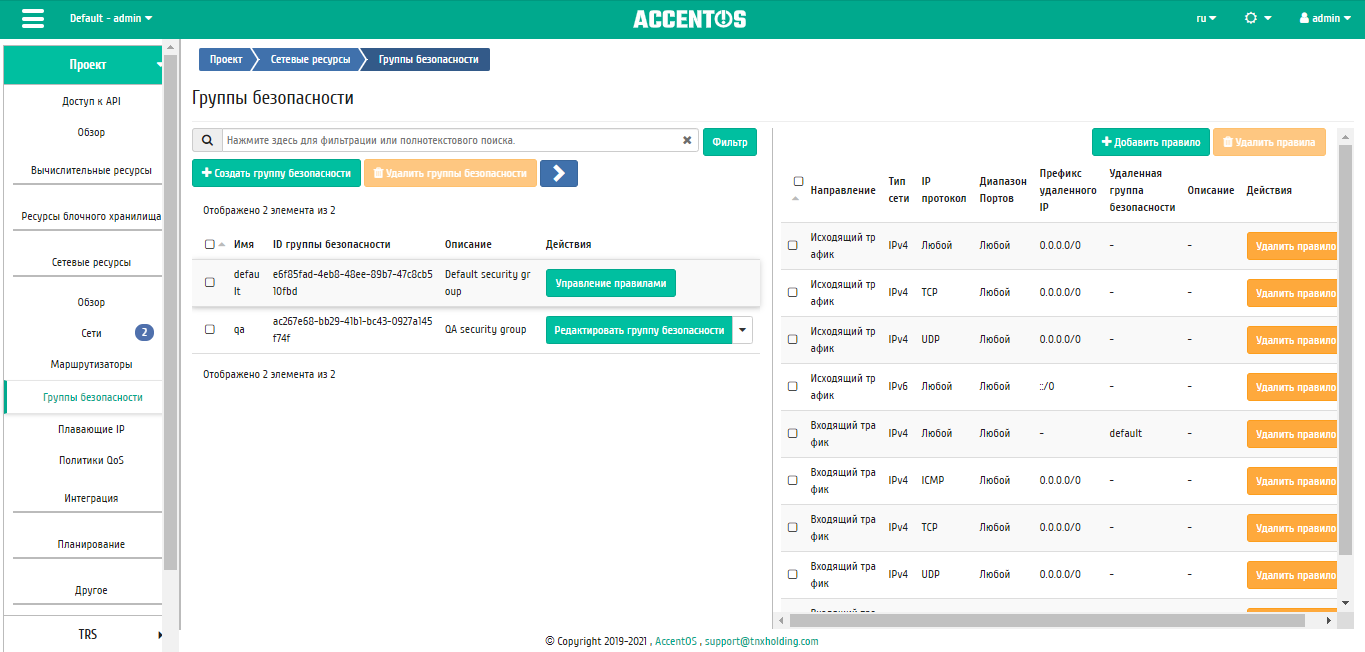Open the ru language dropdown
The height and width of the screenshot is (652, 1365).
point(1206,19)
